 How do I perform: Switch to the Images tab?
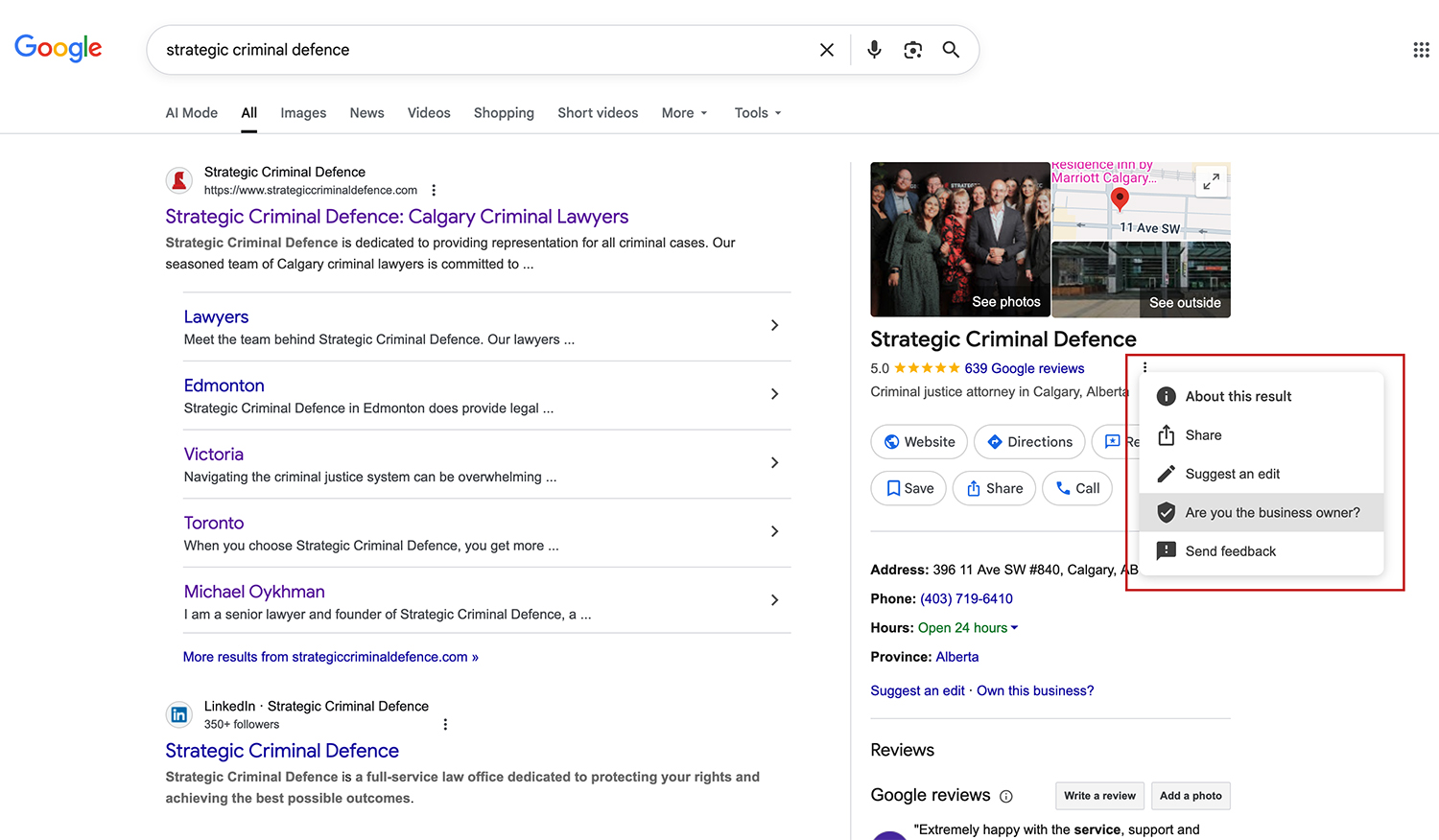coord(303,112)
